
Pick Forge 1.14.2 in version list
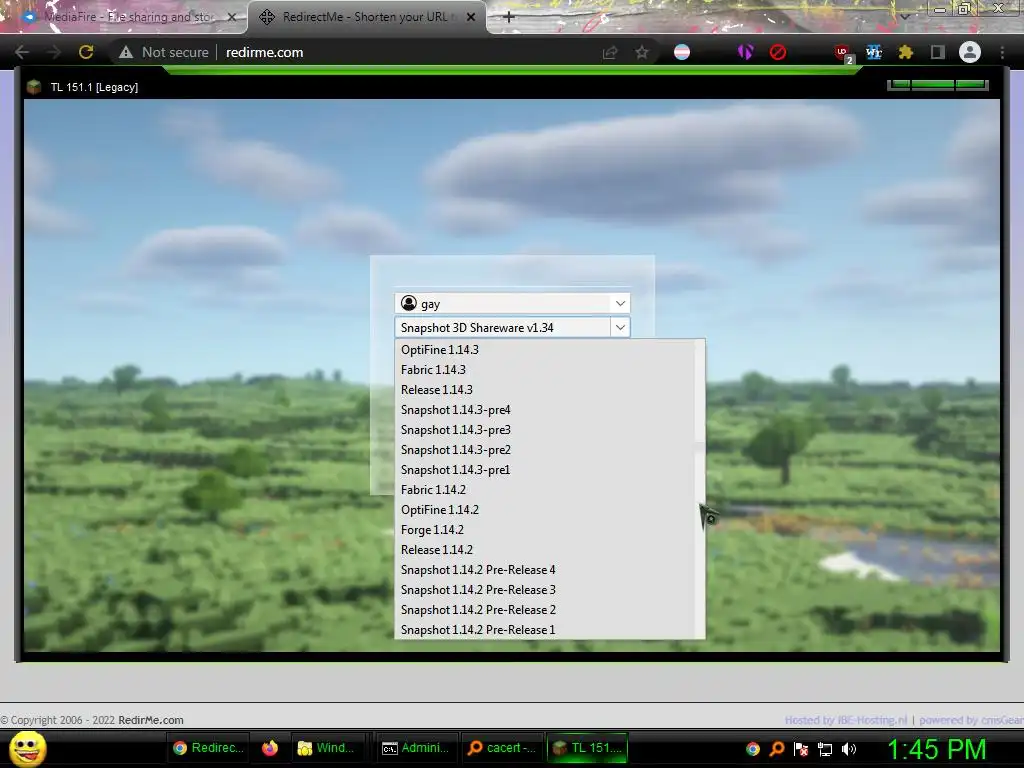545,530
